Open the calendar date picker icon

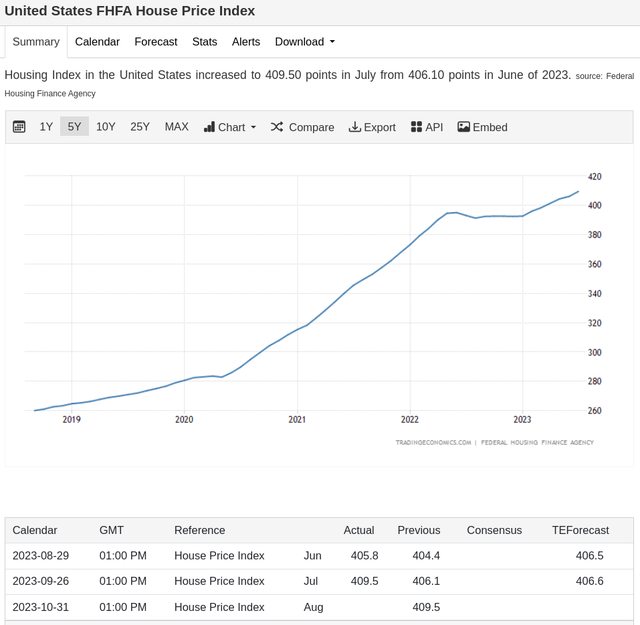click(x=19, y=127)
